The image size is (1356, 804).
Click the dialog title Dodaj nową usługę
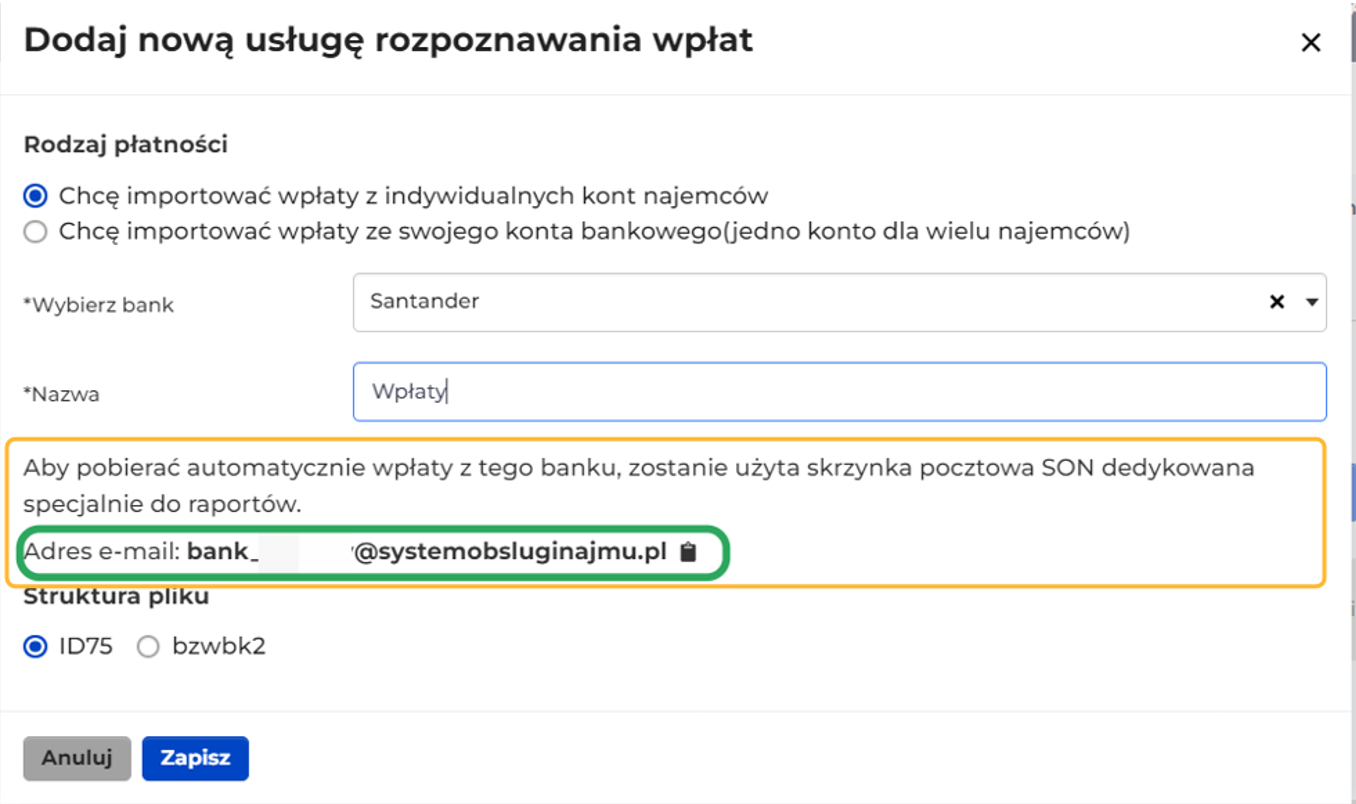[x=388, y=41]
